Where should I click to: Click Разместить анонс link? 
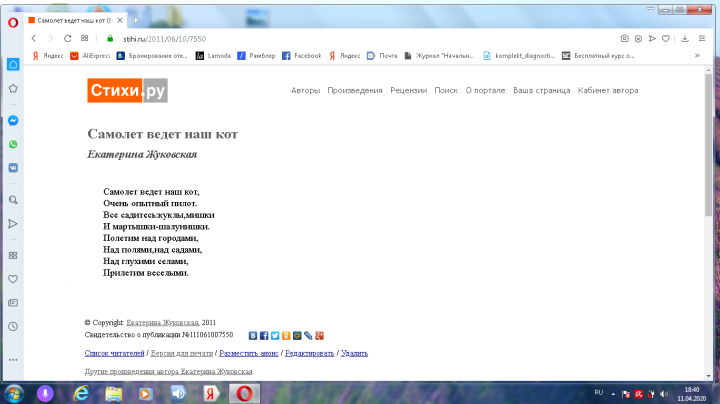[x=249, y=353]
